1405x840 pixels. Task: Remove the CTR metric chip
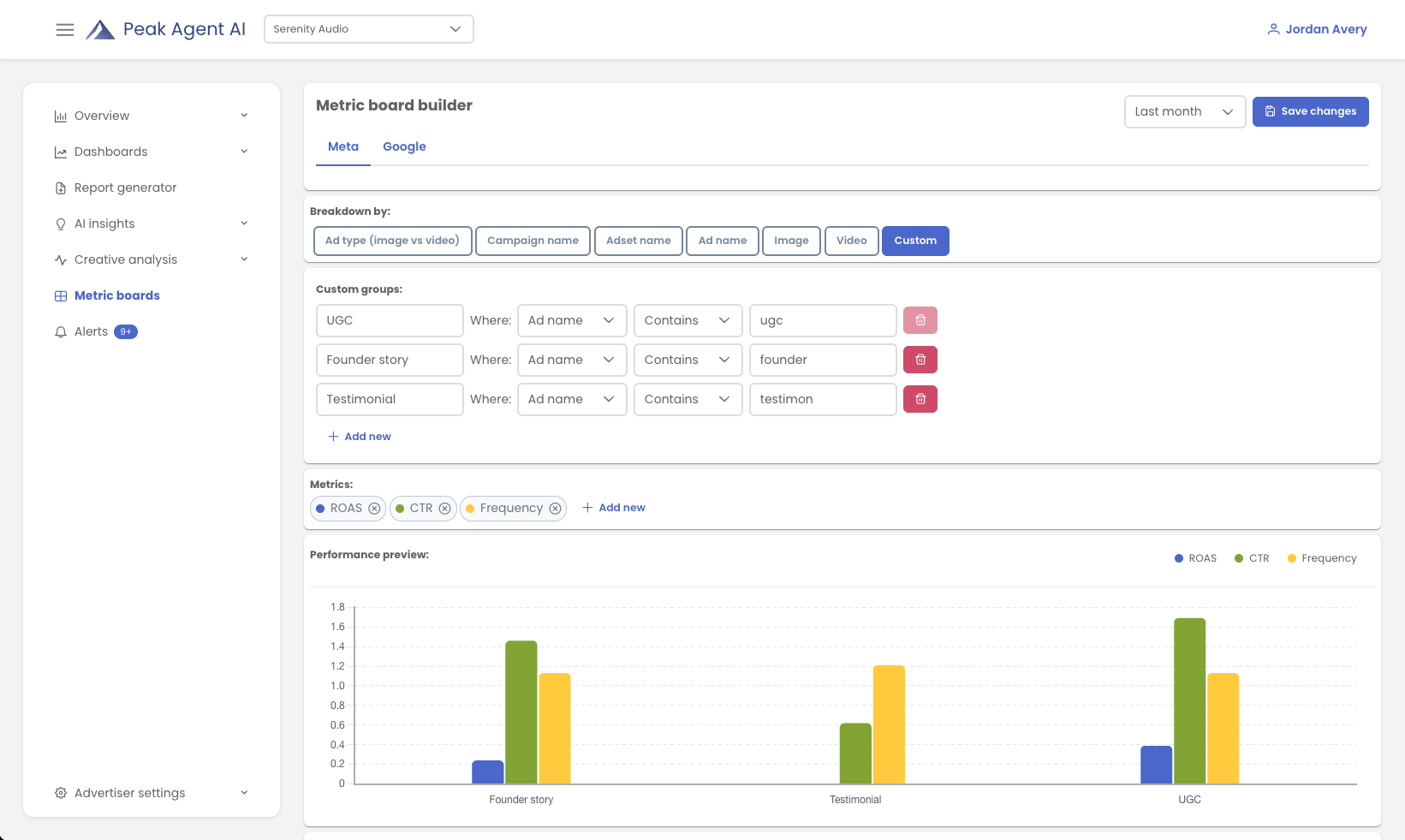[445, 508]
